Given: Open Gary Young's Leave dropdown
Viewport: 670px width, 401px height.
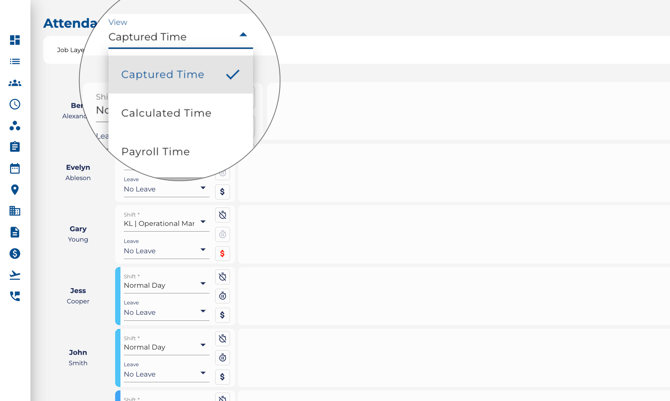Looking at the screenshot, I should (x=166, y=249).
